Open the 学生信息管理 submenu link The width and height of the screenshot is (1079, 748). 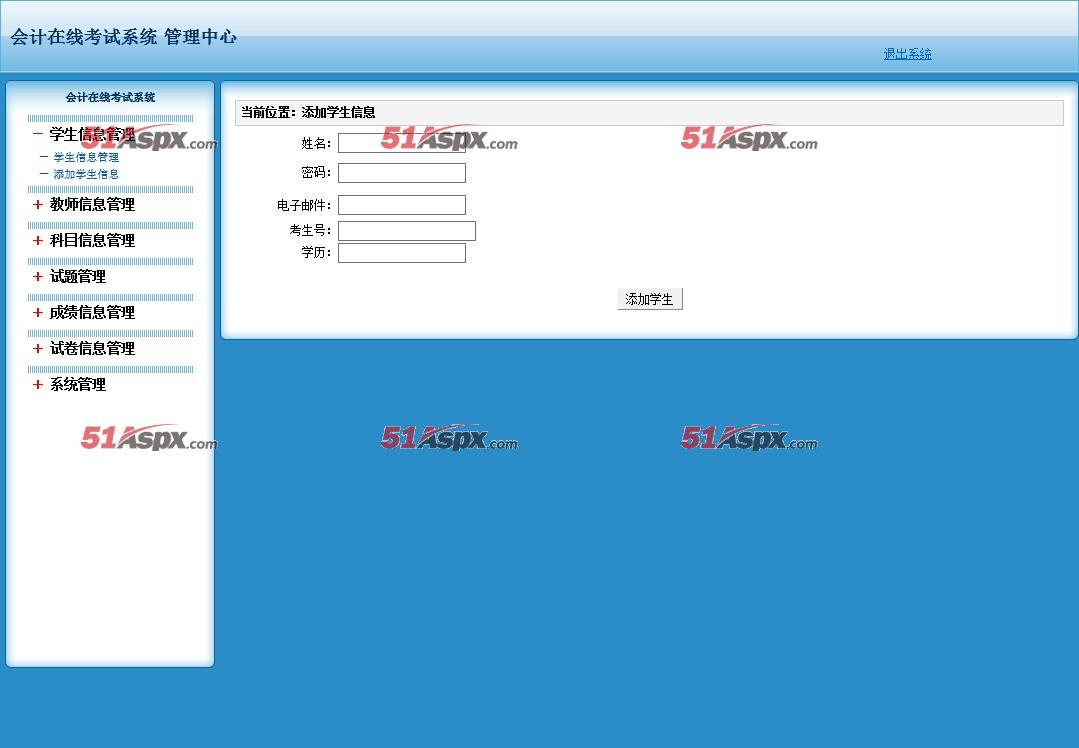tap(86, 157)
